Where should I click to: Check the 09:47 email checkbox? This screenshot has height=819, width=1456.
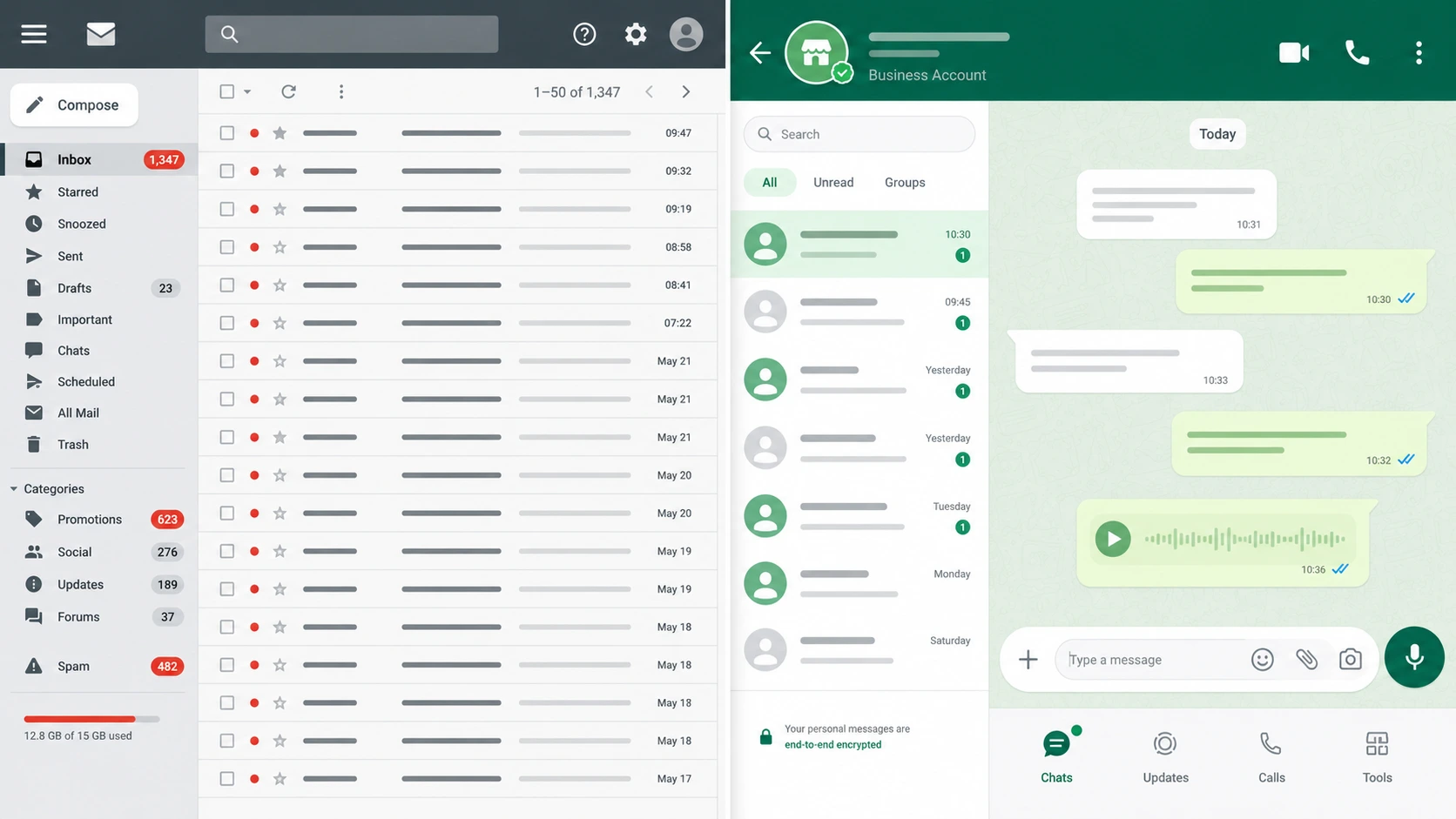227,133
